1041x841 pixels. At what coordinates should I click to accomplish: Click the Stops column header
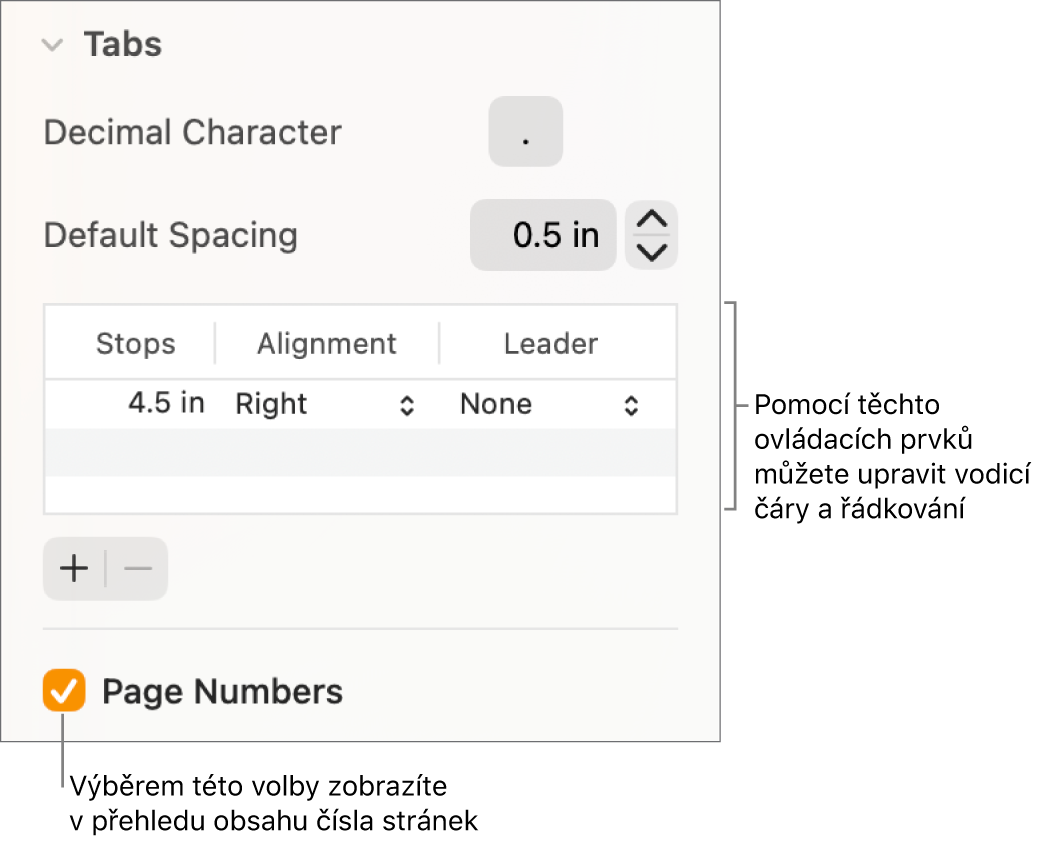[135, 344]
